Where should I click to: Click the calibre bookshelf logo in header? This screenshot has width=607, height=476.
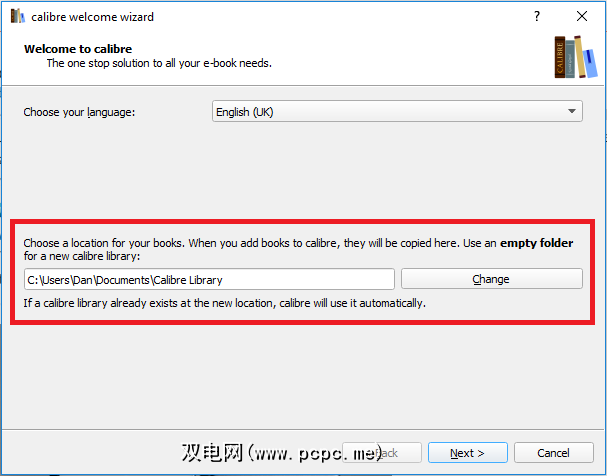[x=576, y=57]
